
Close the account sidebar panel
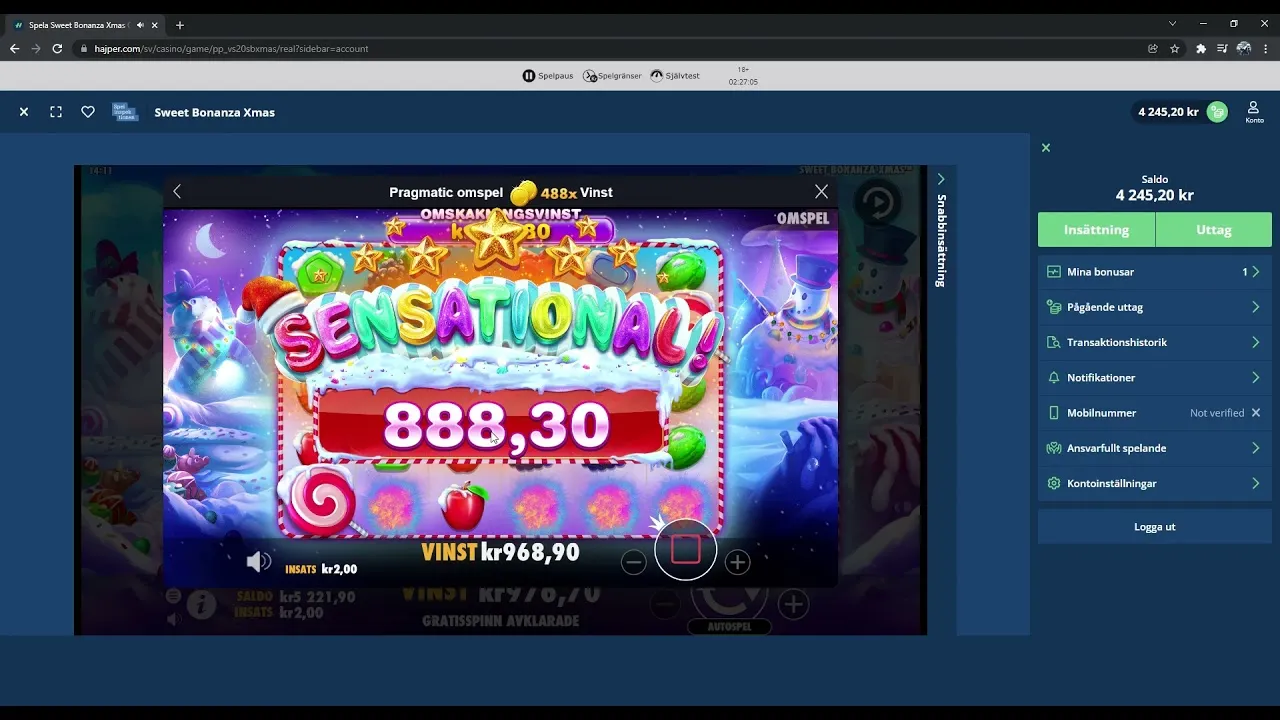1046,148
